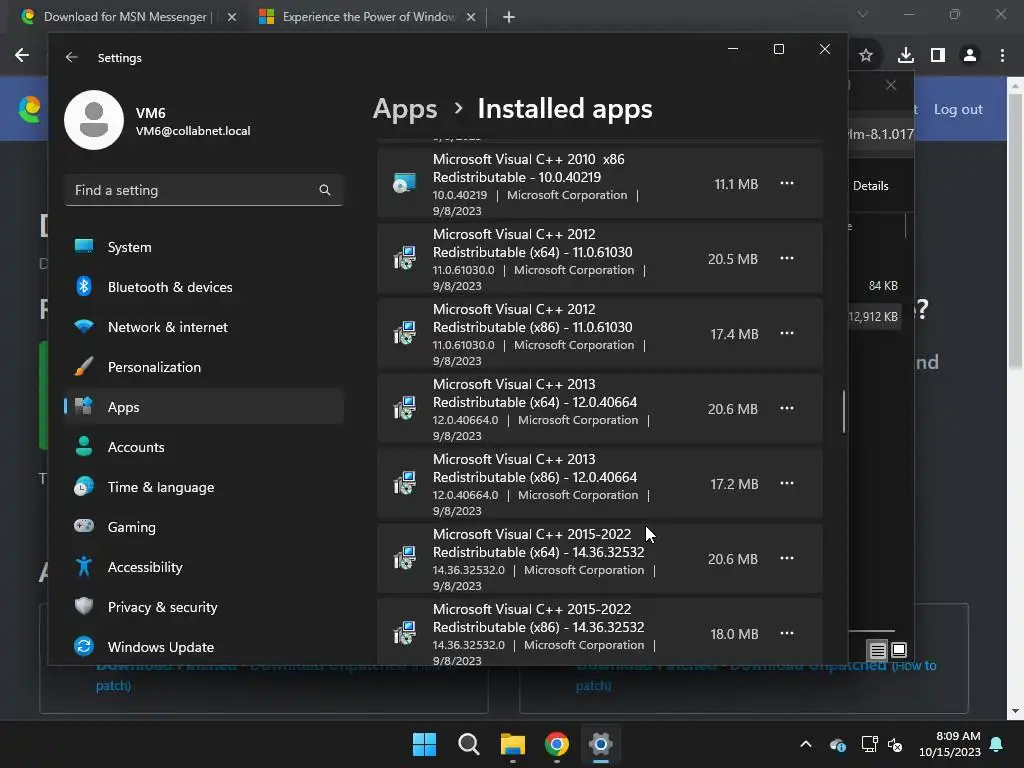
Task: Click the Visual C++ 2013 x86 installer icon
Action: (404, 484)
